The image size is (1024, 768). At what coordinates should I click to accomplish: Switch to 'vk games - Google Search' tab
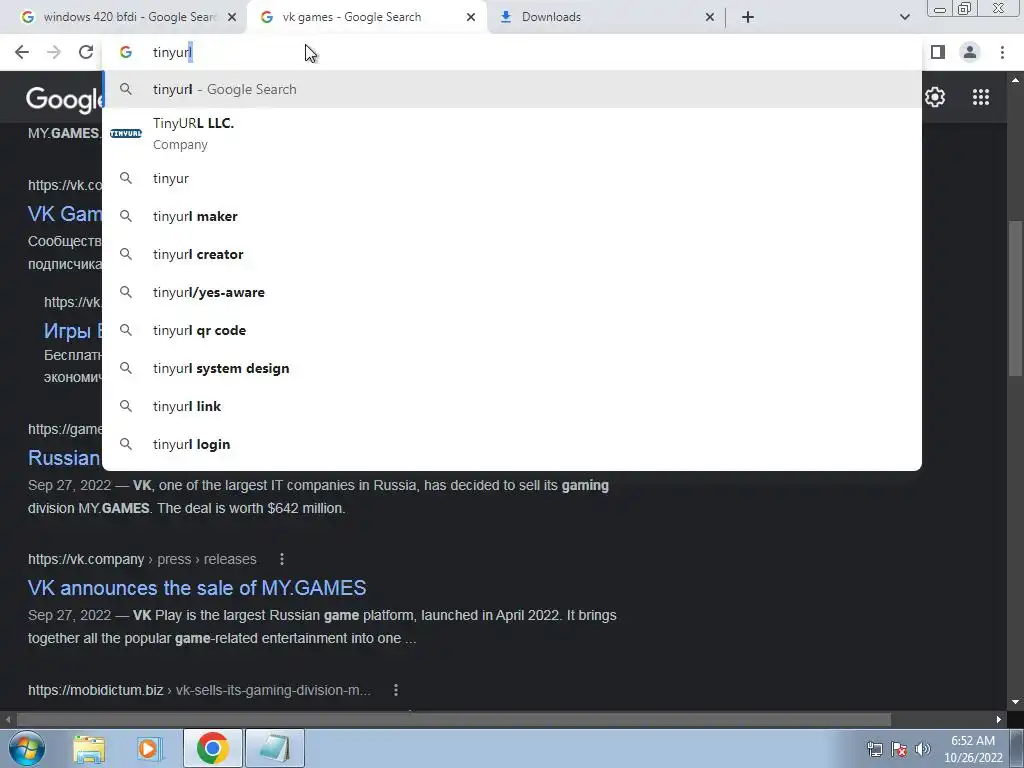point(367,17)
